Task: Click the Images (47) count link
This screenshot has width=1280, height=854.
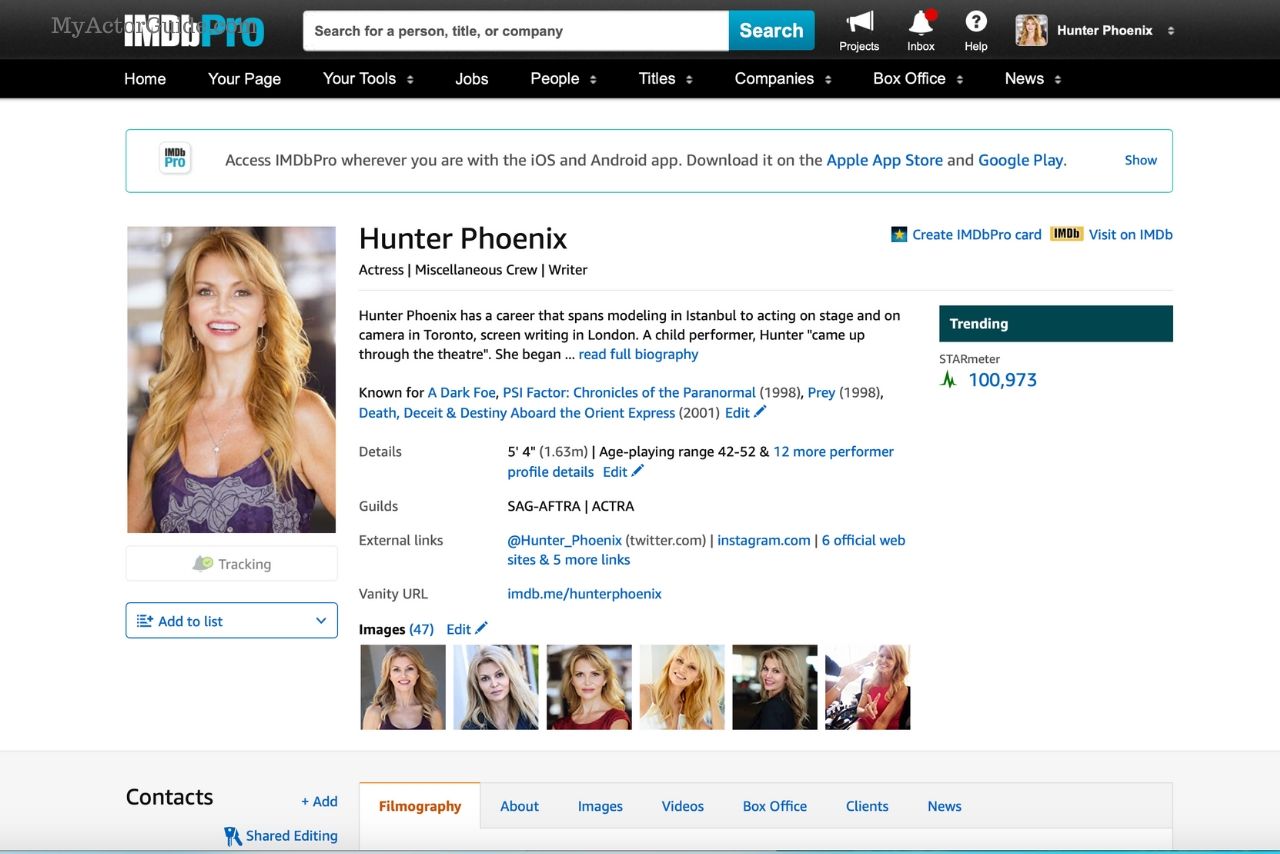Action: pos(421,629)
